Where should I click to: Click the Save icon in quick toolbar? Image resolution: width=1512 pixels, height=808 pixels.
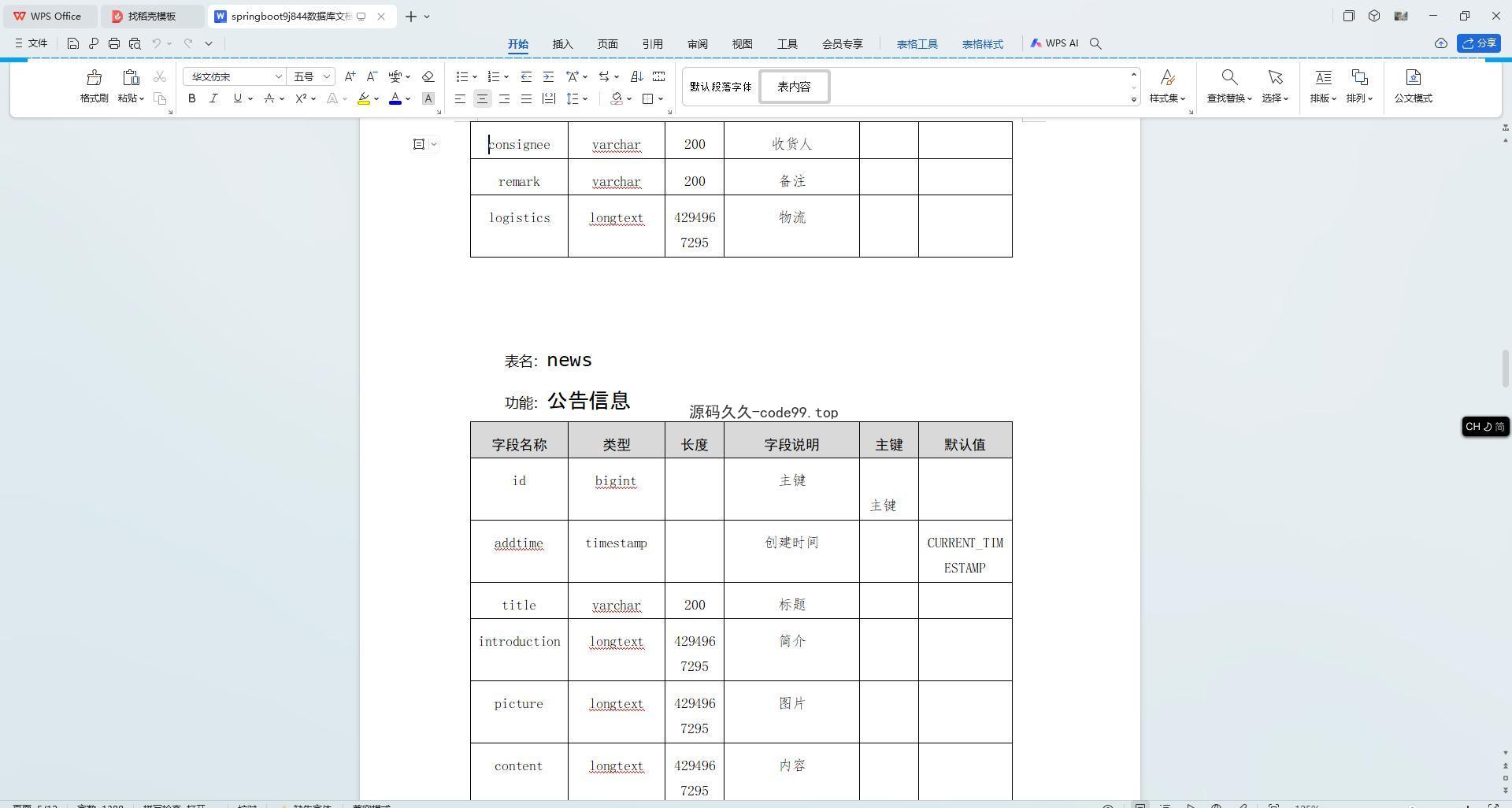click(x=73, y=43)
